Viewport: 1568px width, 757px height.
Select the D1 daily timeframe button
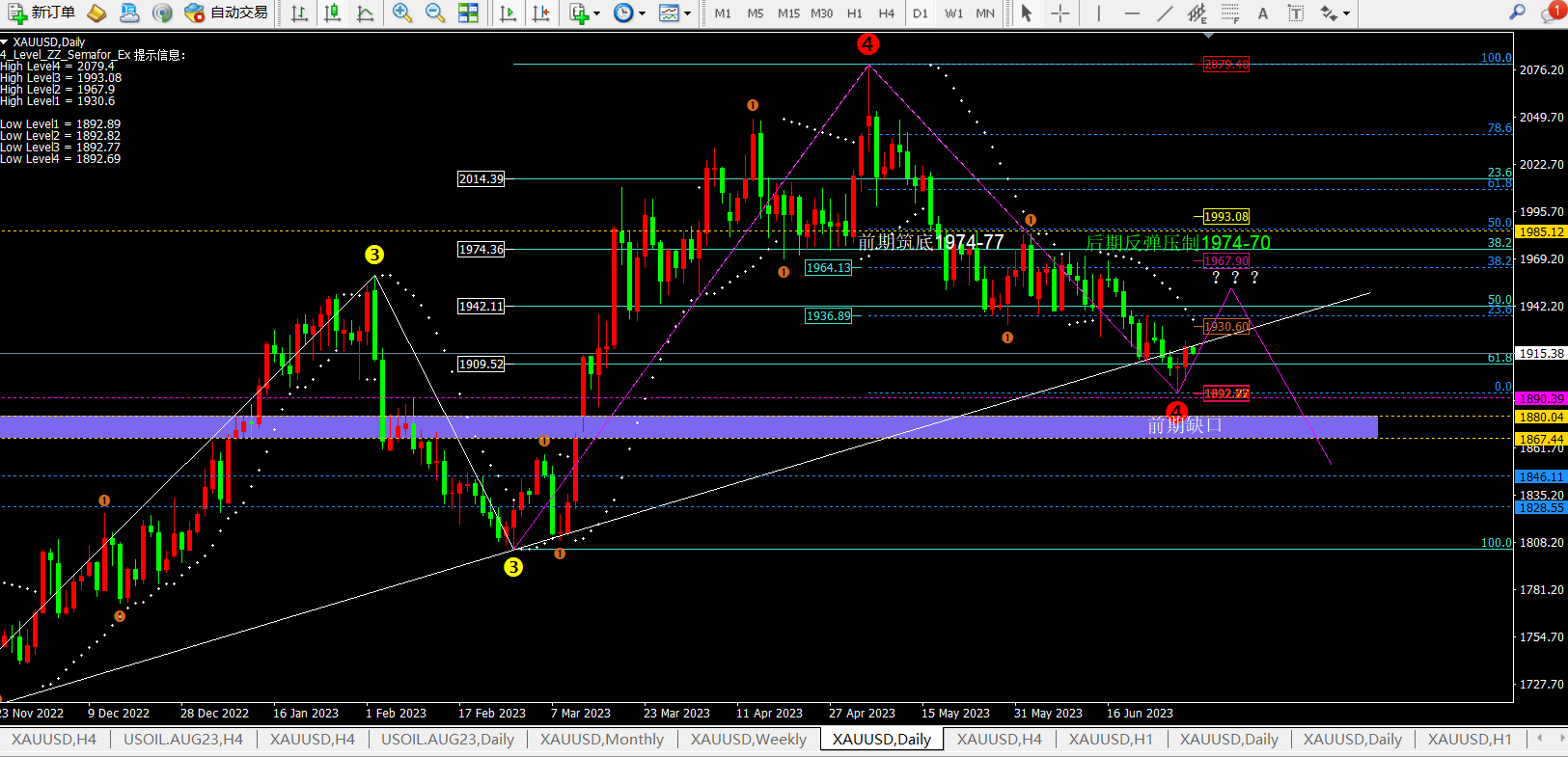pyautogui.click(x=921, y=13)
